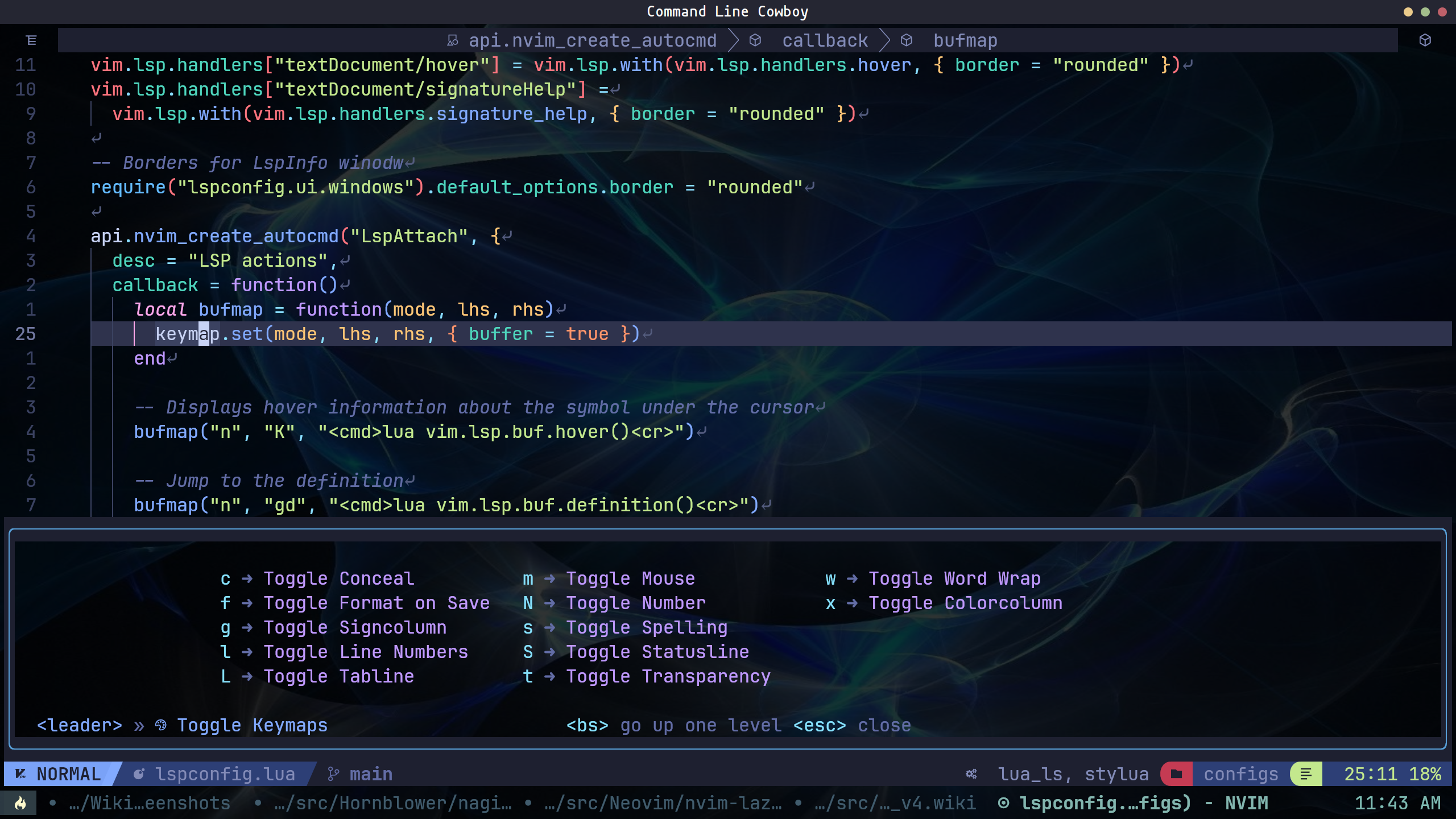
Task: Click the cube icon before bufmap breadcrumb
Action: [x=907, y=40]
